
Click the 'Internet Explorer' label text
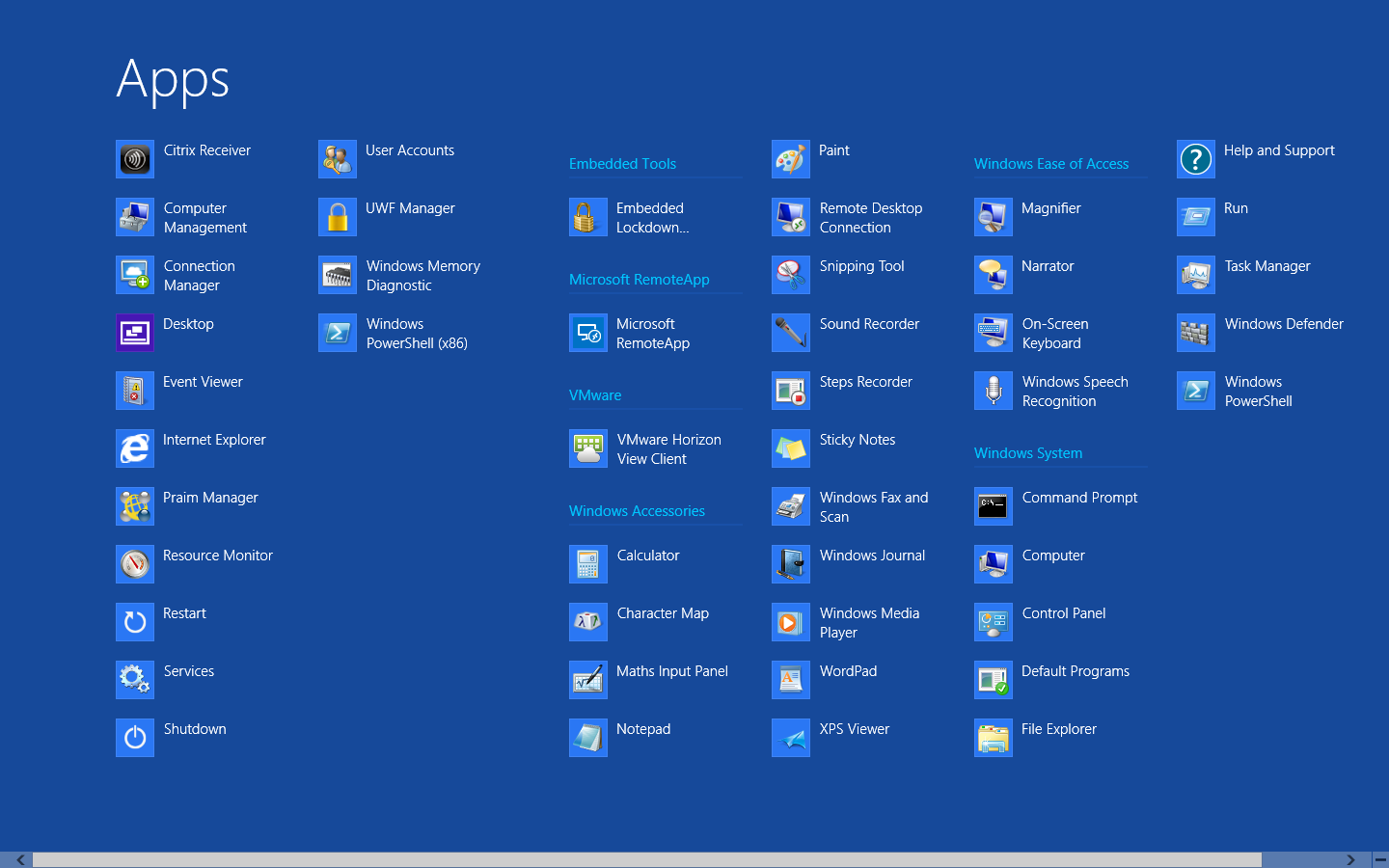click(x=214, y=440)
